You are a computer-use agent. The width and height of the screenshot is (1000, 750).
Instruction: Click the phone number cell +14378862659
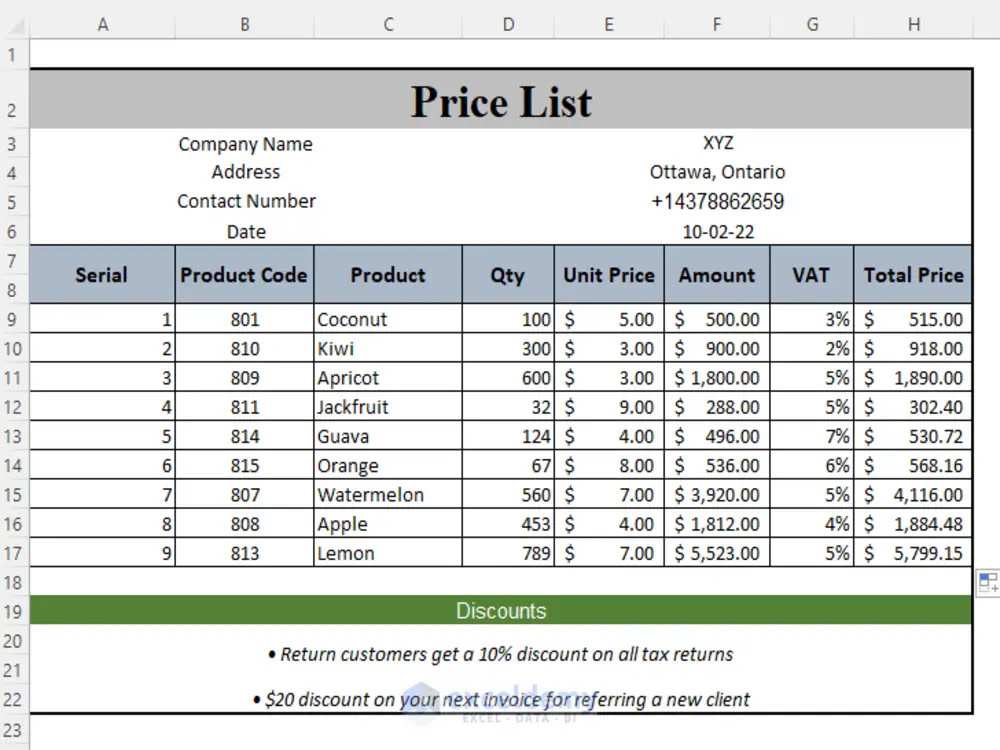(716, 201)
